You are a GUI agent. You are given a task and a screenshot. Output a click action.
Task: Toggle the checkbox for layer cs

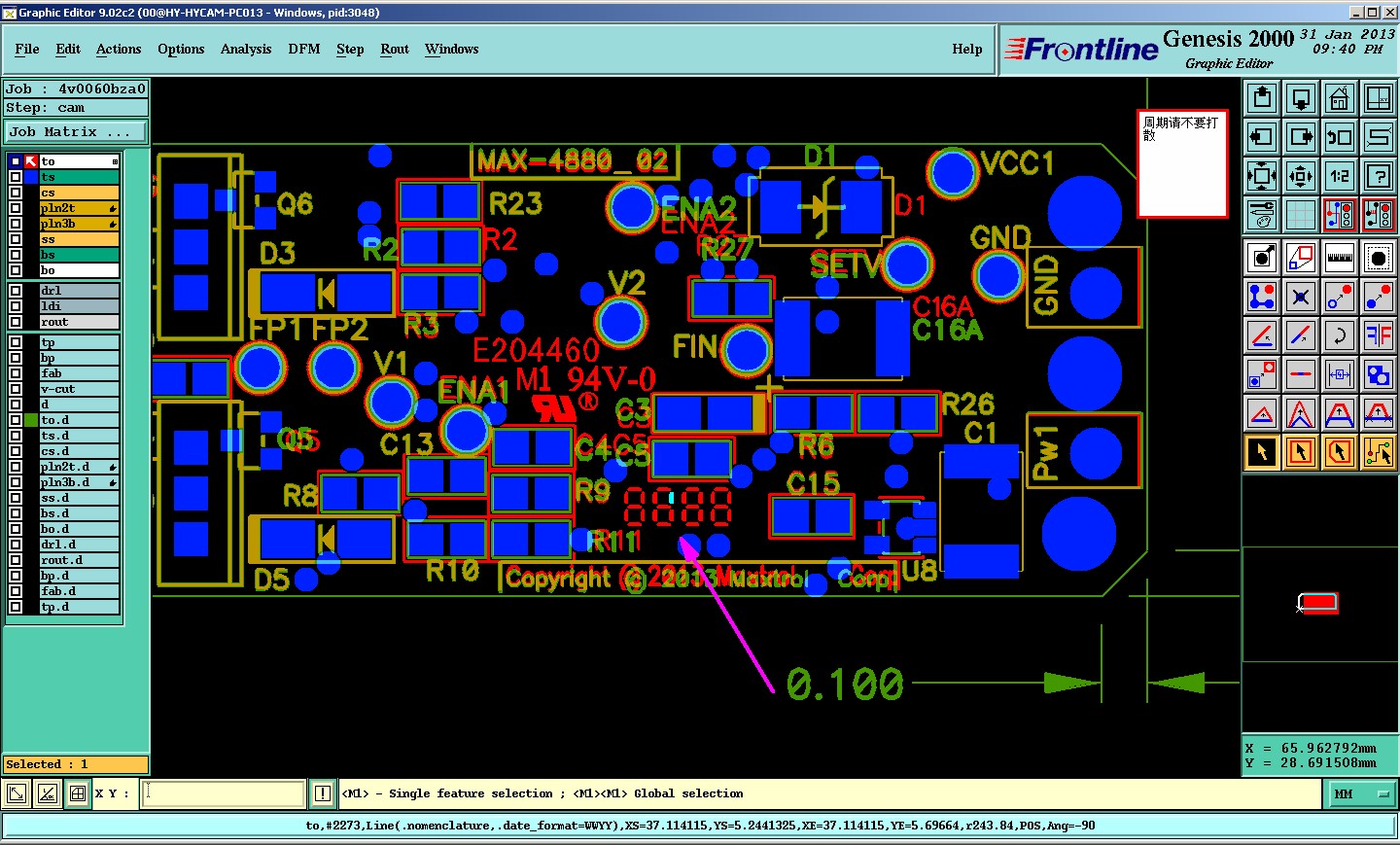click(15, 193)
